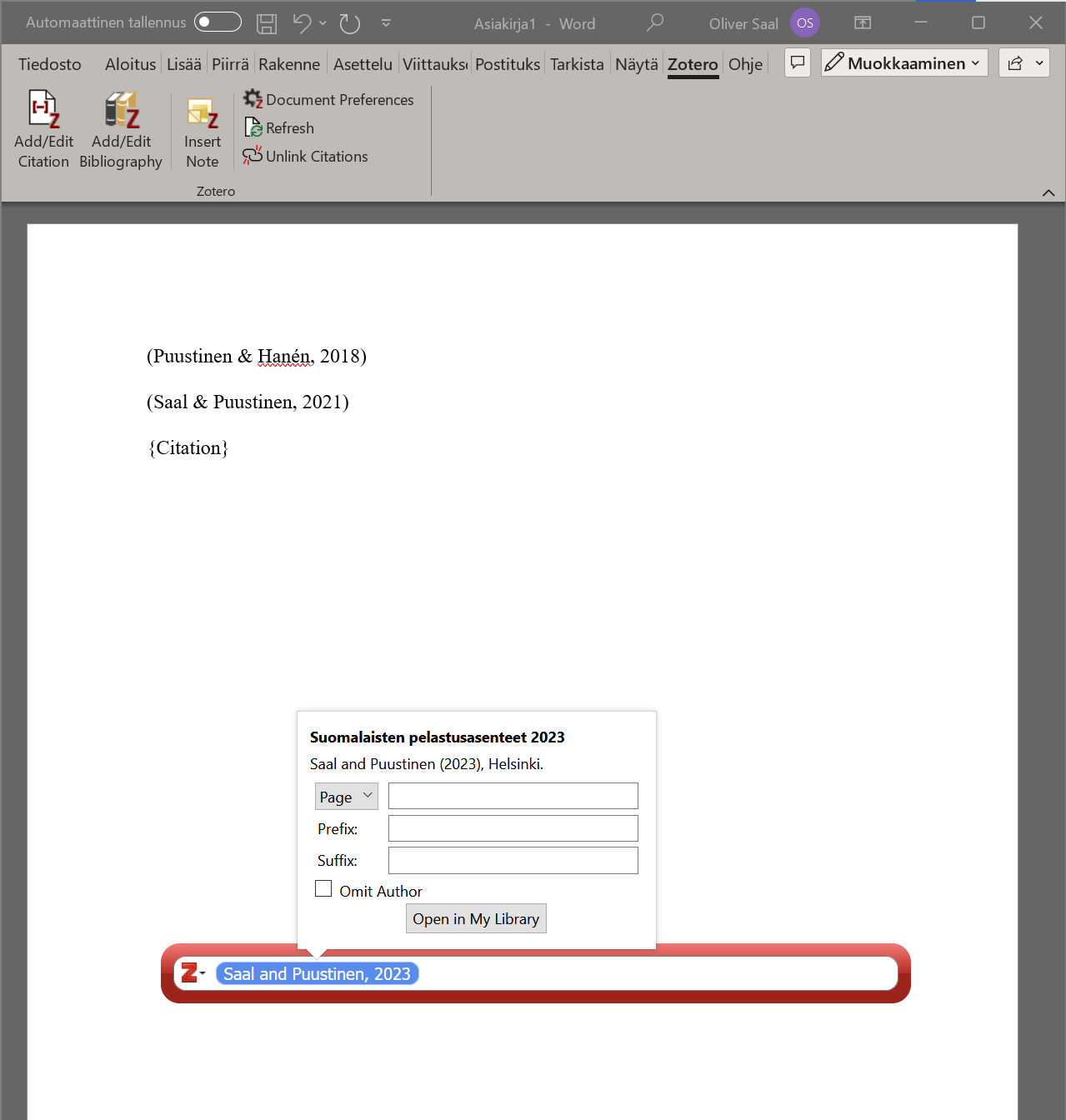1066x1120 pixels.
Task: Refresh Zotero citations
Action: tap(279, 128)
